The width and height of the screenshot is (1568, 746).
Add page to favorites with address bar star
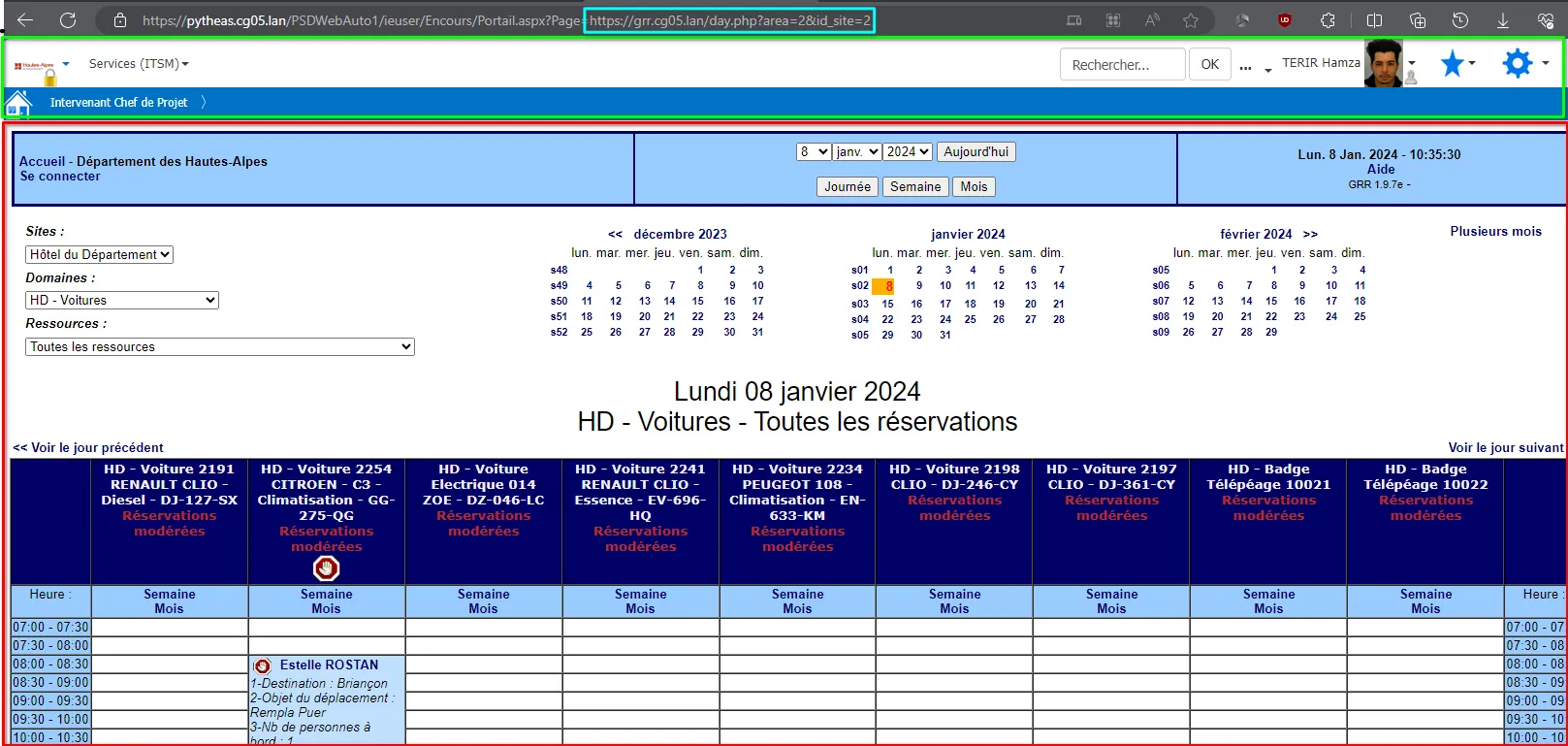(1191, 20)
